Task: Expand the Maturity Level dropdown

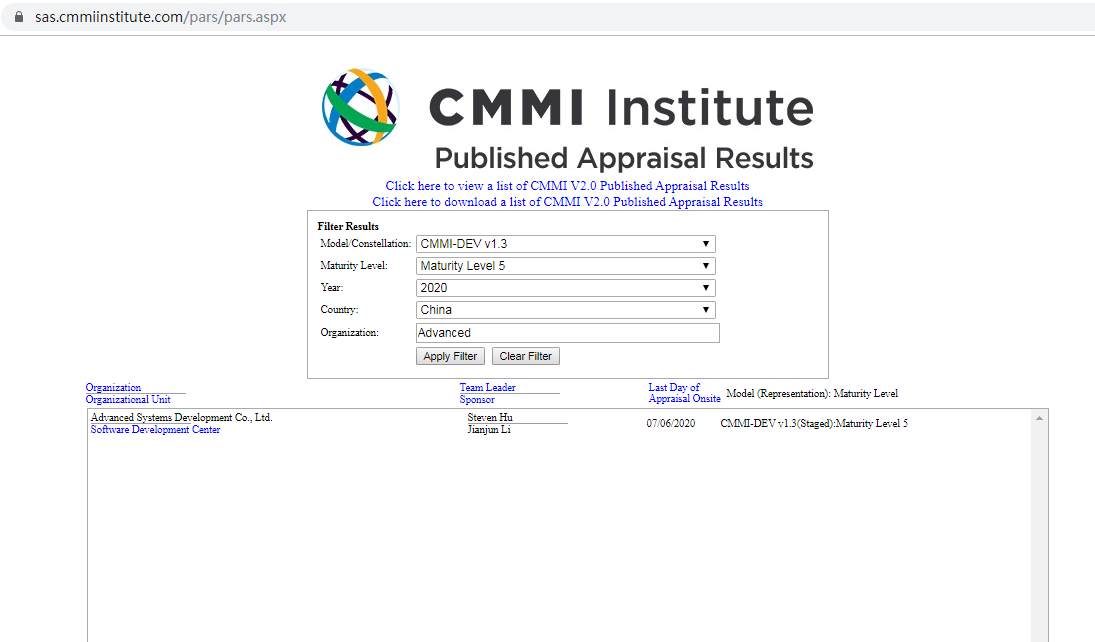Action: pyautogui.click(x=565, y=266)
